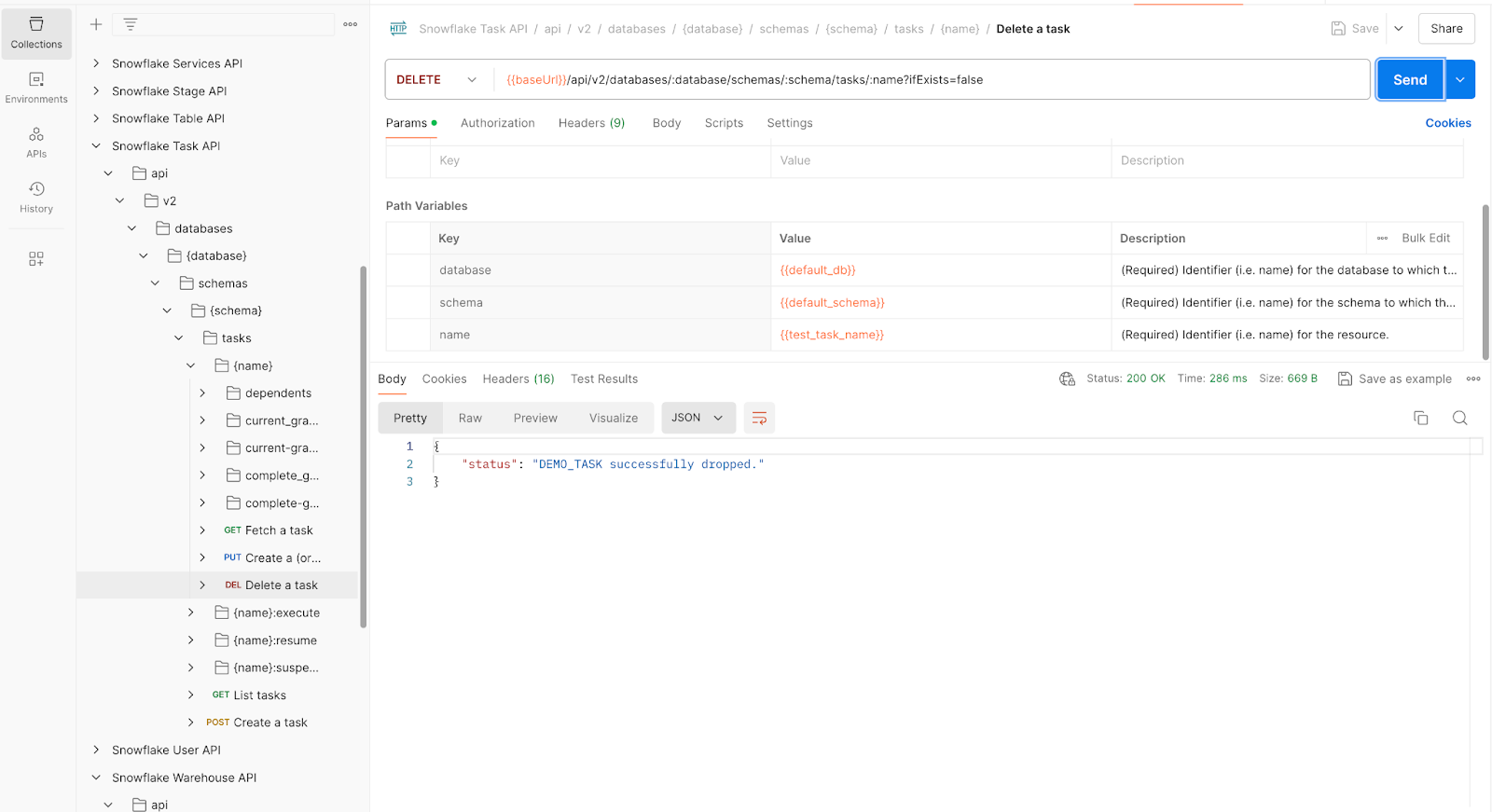Open the History sidebar panel
This screenshot has height=812, width=1492.
[x=36, y=198]
